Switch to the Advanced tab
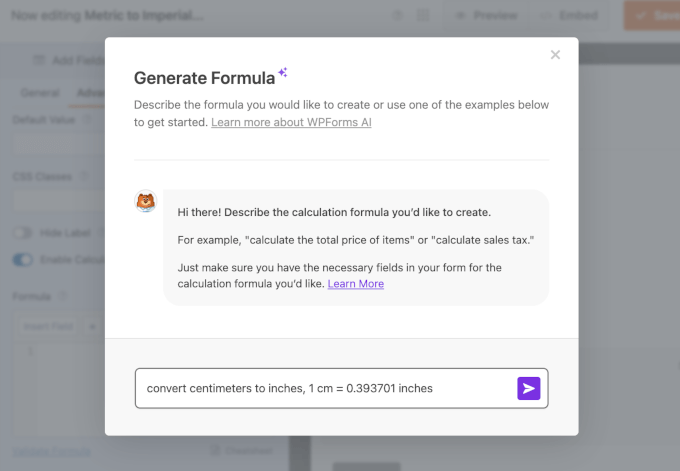The width and height of the screenshot is (680, 471). [x=90, y=94]
